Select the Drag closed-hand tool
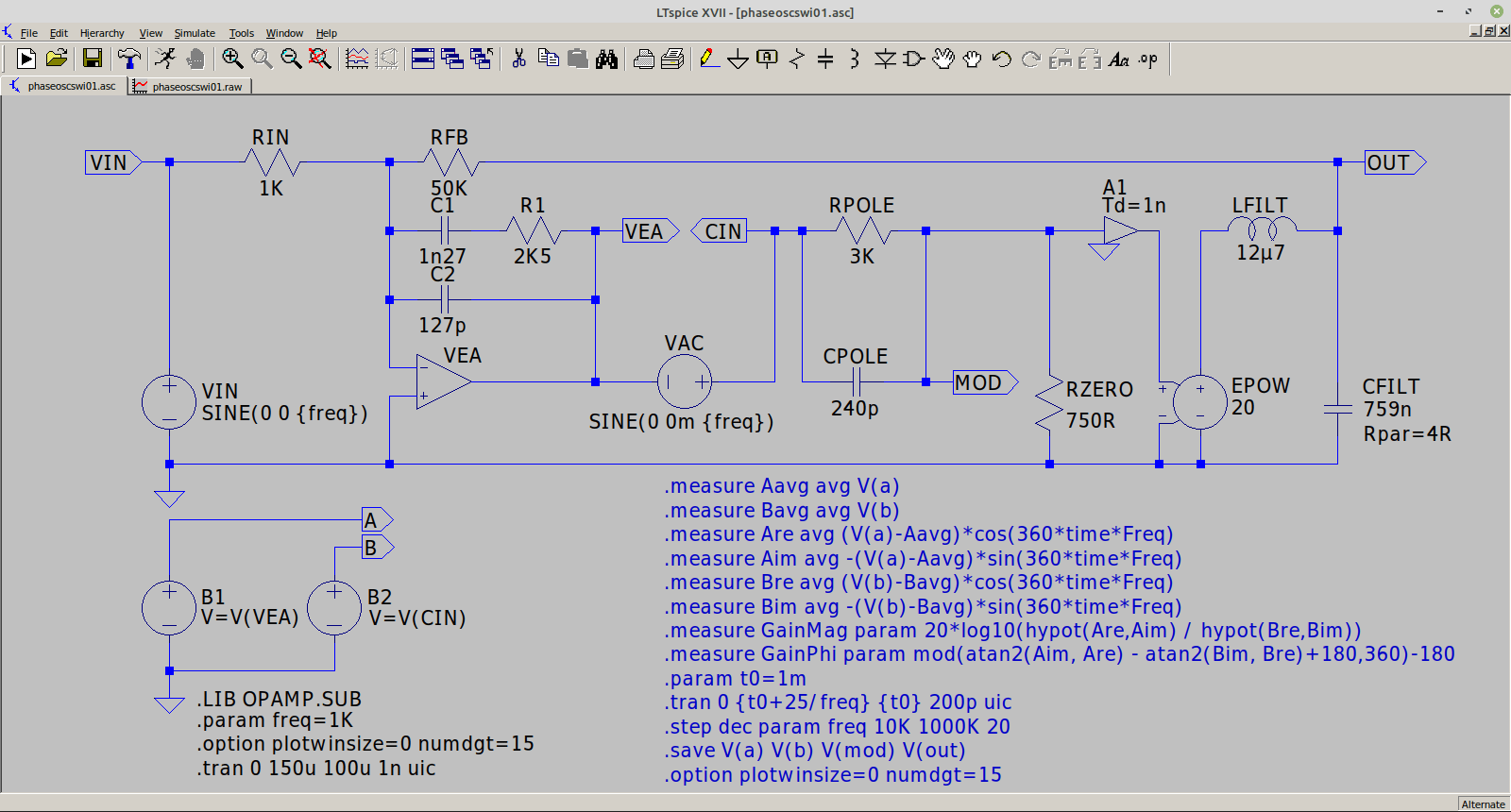Viewport: 1511px width, 812px height. coord(973,59)
